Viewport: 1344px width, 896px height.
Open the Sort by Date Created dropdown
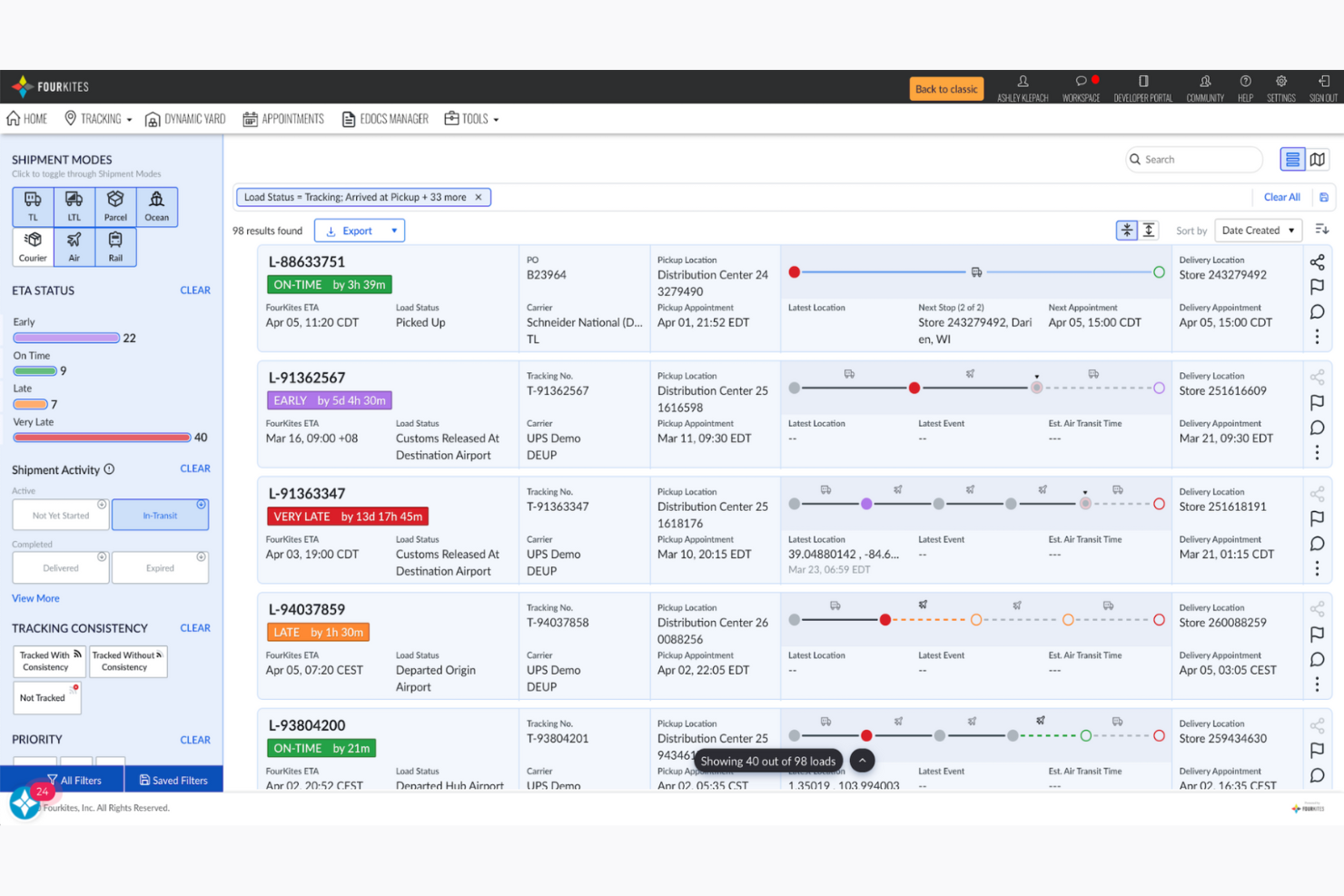click(1259, 231)
